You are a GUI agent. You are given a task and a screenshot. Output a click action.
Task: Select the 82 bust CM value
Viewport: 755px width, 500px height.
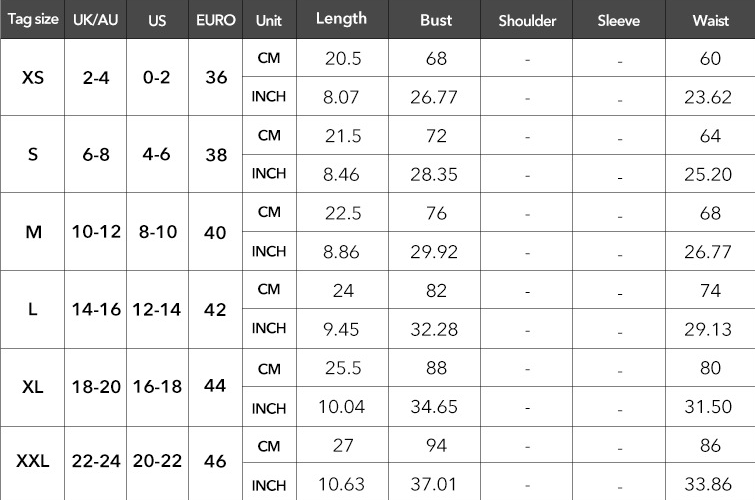click(436, 290)
